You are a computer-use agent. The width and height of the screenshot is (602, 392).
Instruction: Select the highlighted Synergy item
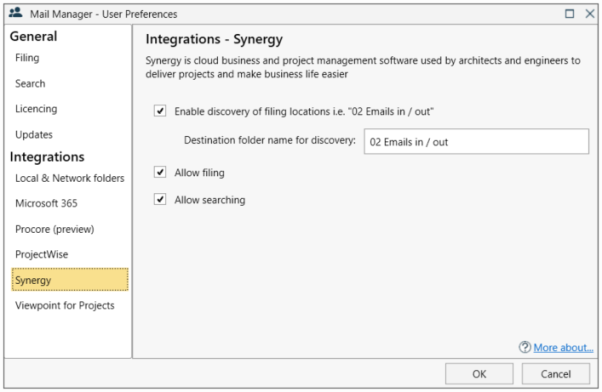tap(70, 280)
